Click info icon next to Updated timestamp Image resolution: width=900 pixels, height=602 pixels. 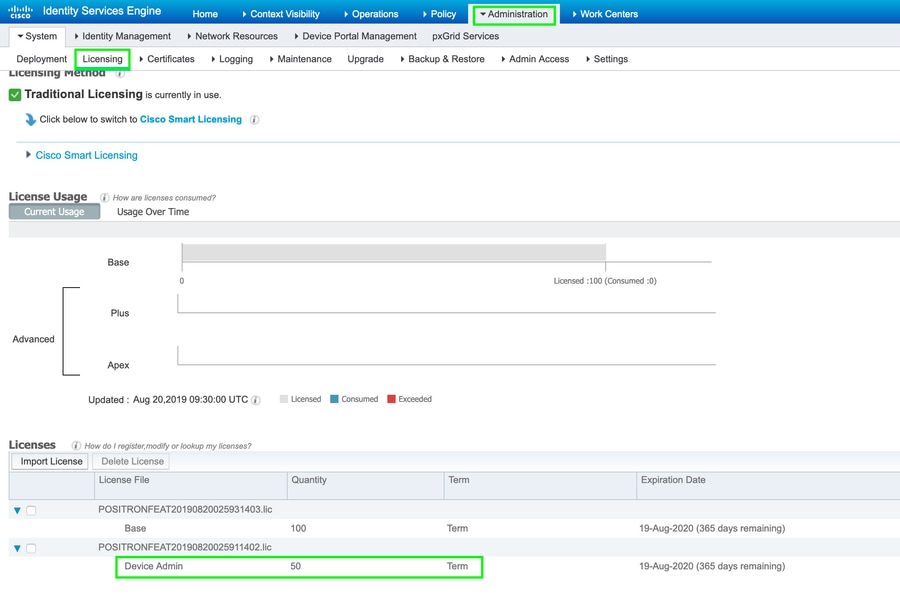point(256,400)
